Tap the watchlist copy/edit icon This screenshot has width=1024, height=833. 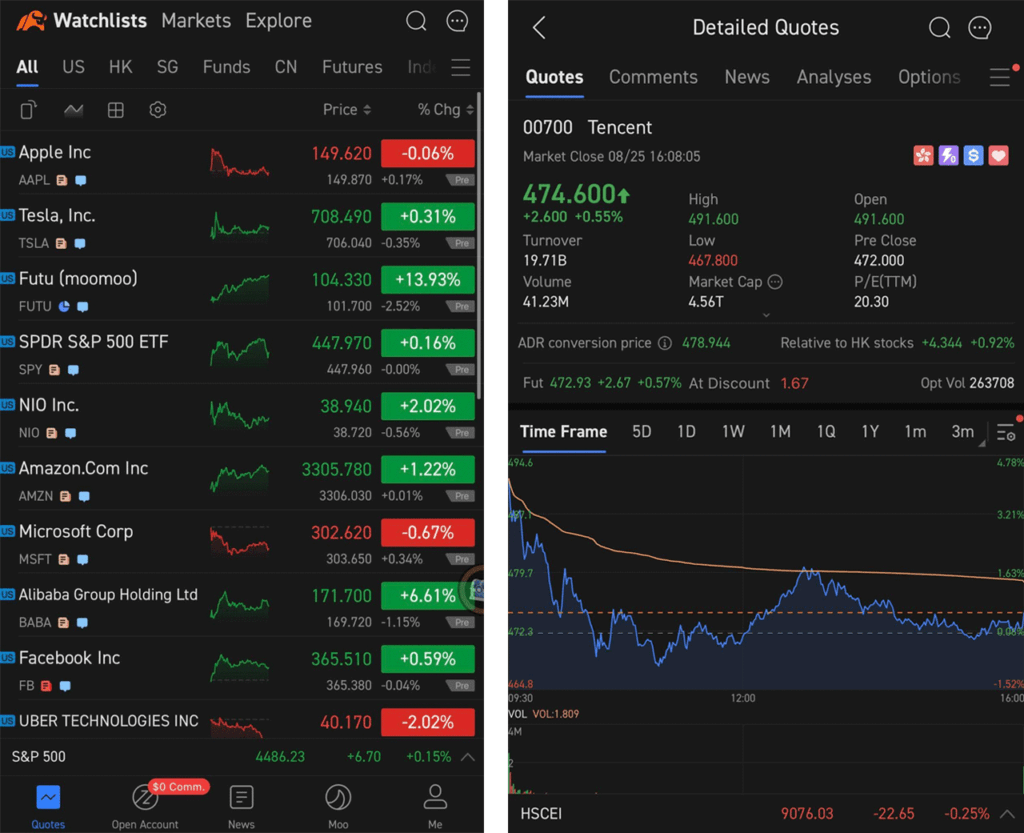(27, 110)
